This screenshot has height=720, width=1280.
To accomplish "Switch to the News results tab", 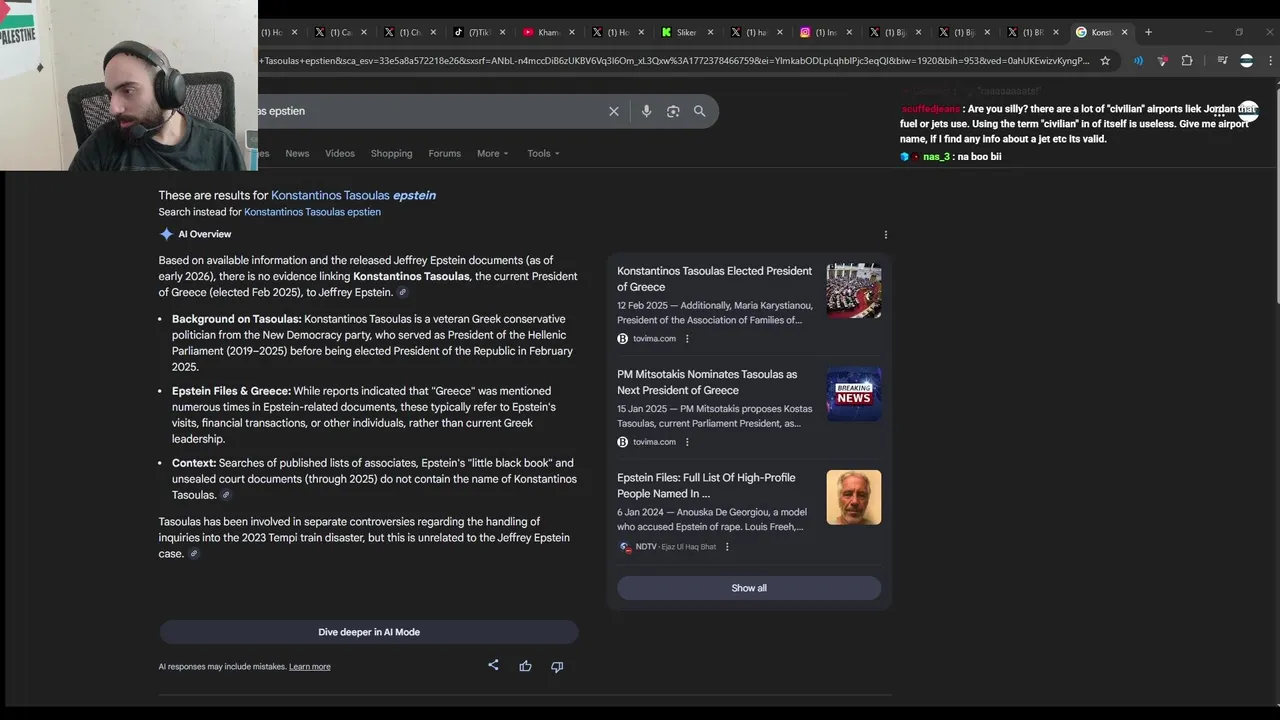I will coord(297,153).
